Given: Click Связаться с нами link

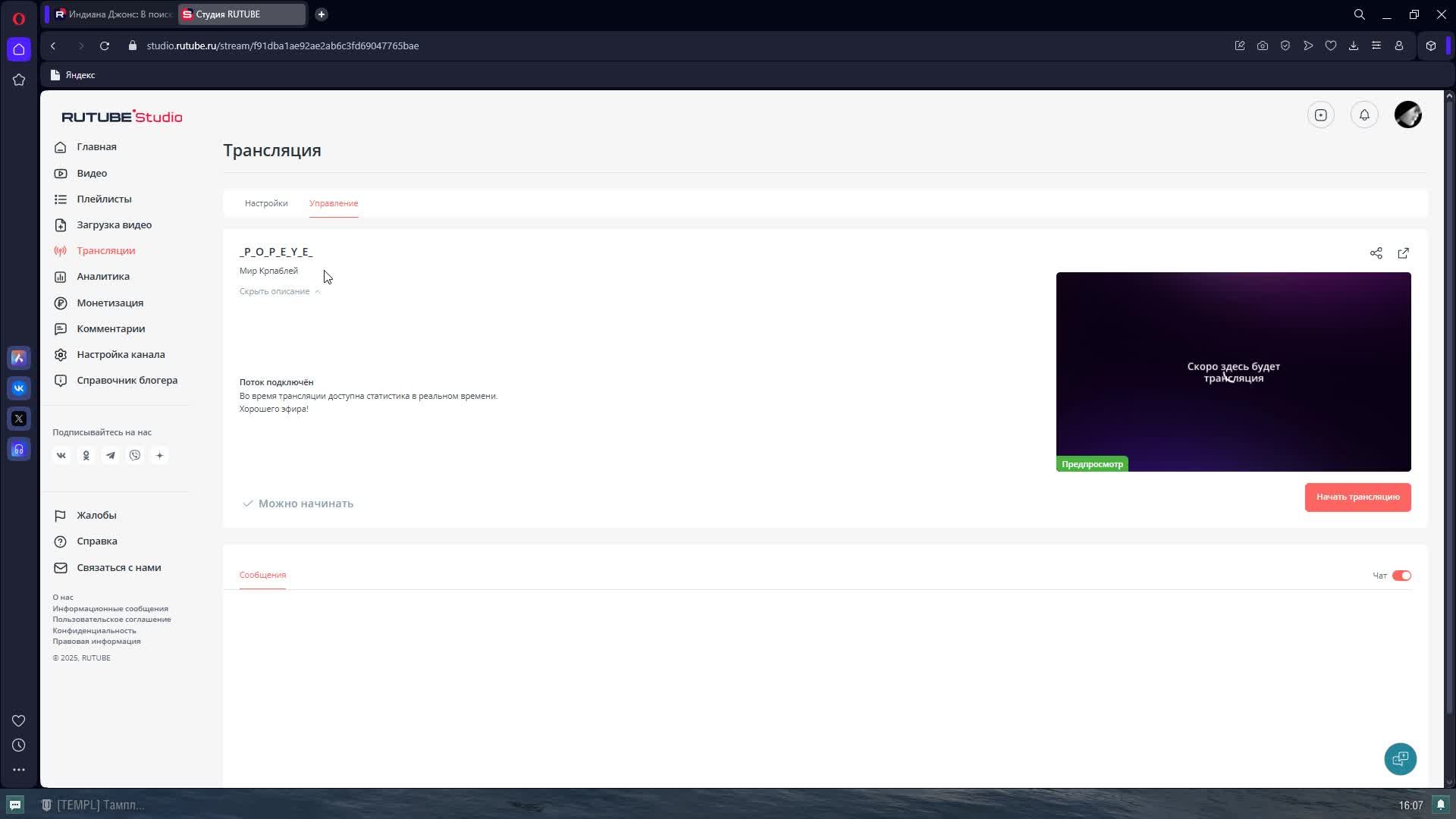Looking at the screenshot, I should 108,568.
